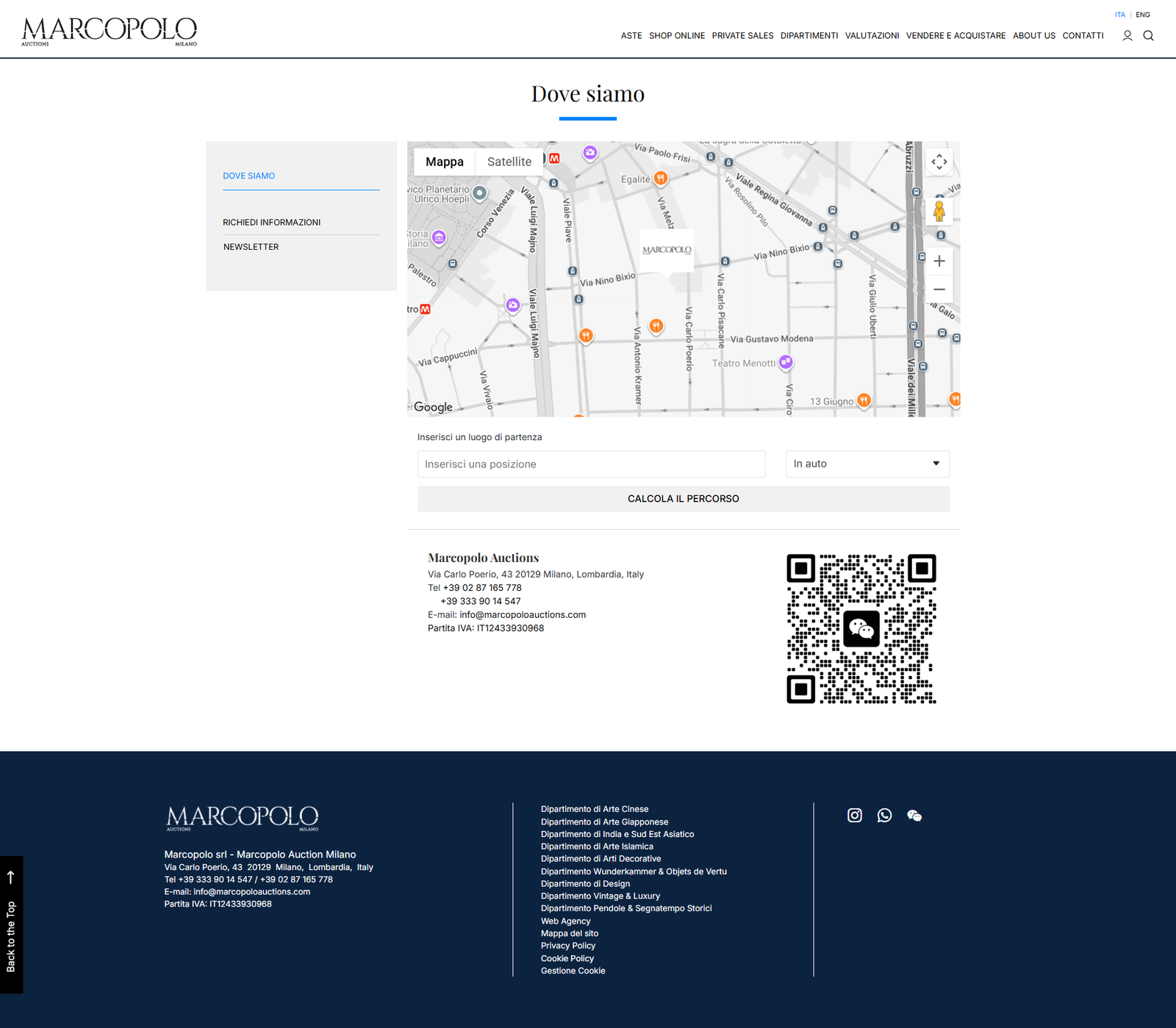Open Dipartimento di Arte Cinese link
The height and width of the screenshot is (1028, 1176).
click(x=595, y=809)
